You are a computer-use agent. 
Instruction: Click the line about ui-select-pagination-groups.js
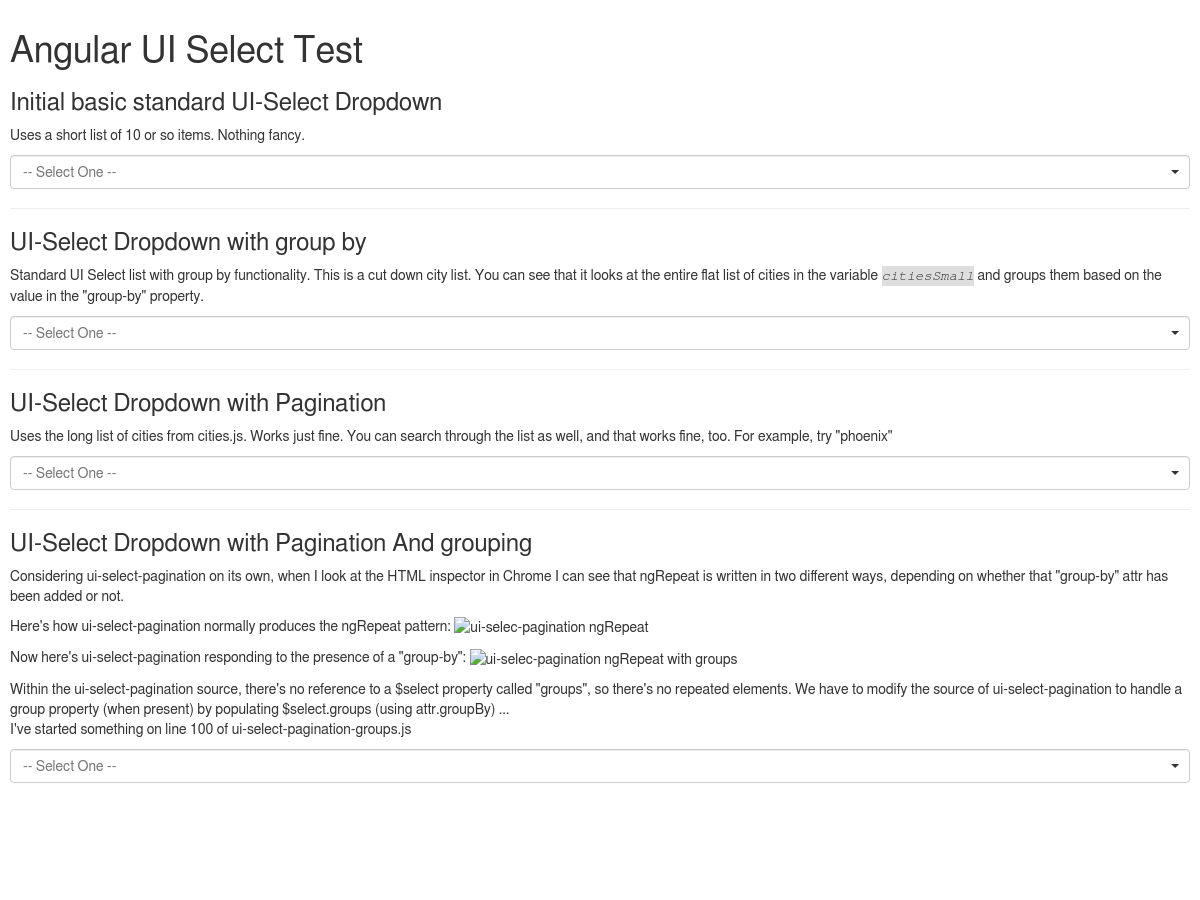click(211, 729)
